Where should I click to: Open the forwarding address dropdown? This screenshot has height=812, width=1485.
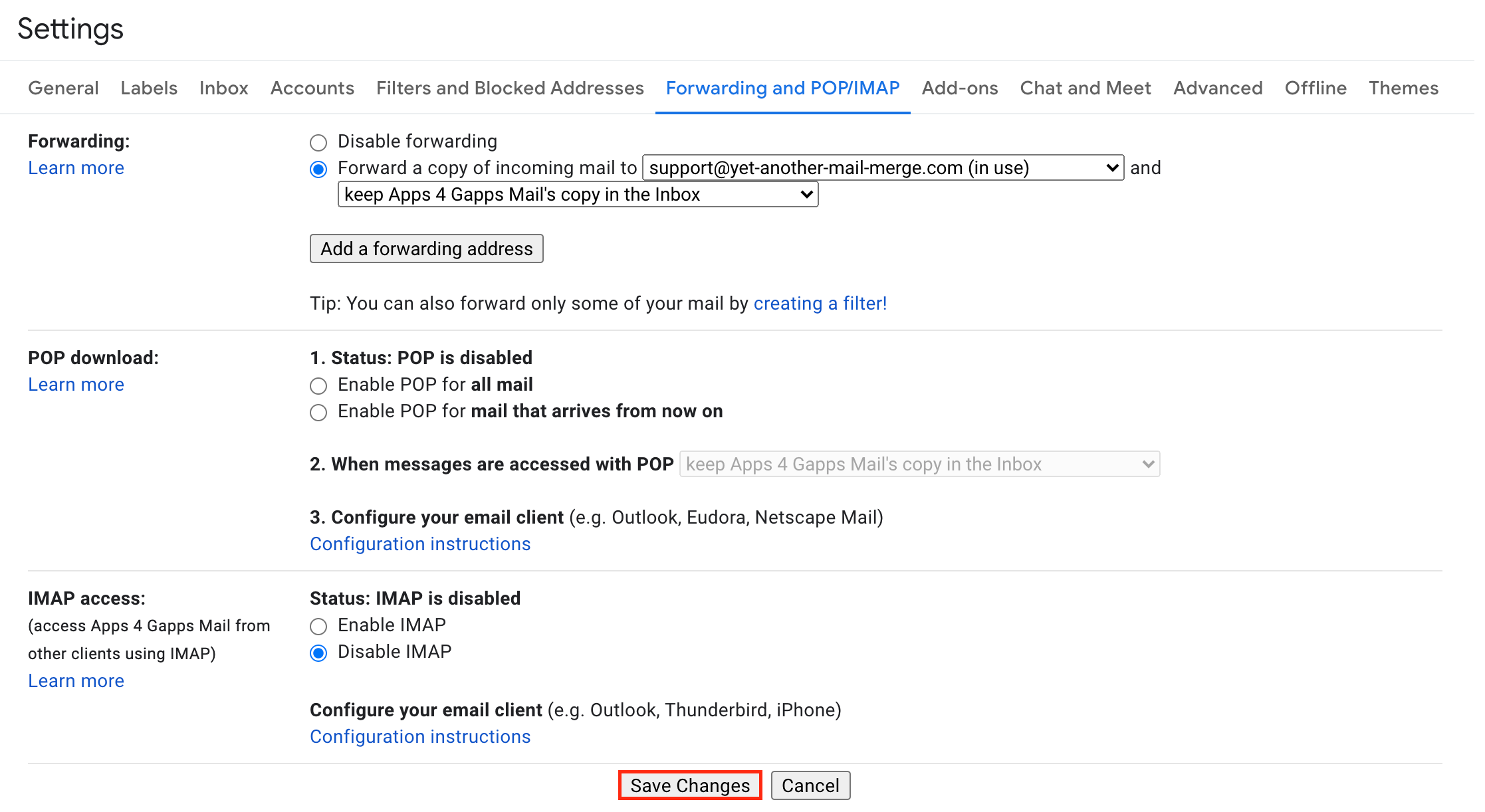(883, 167)
